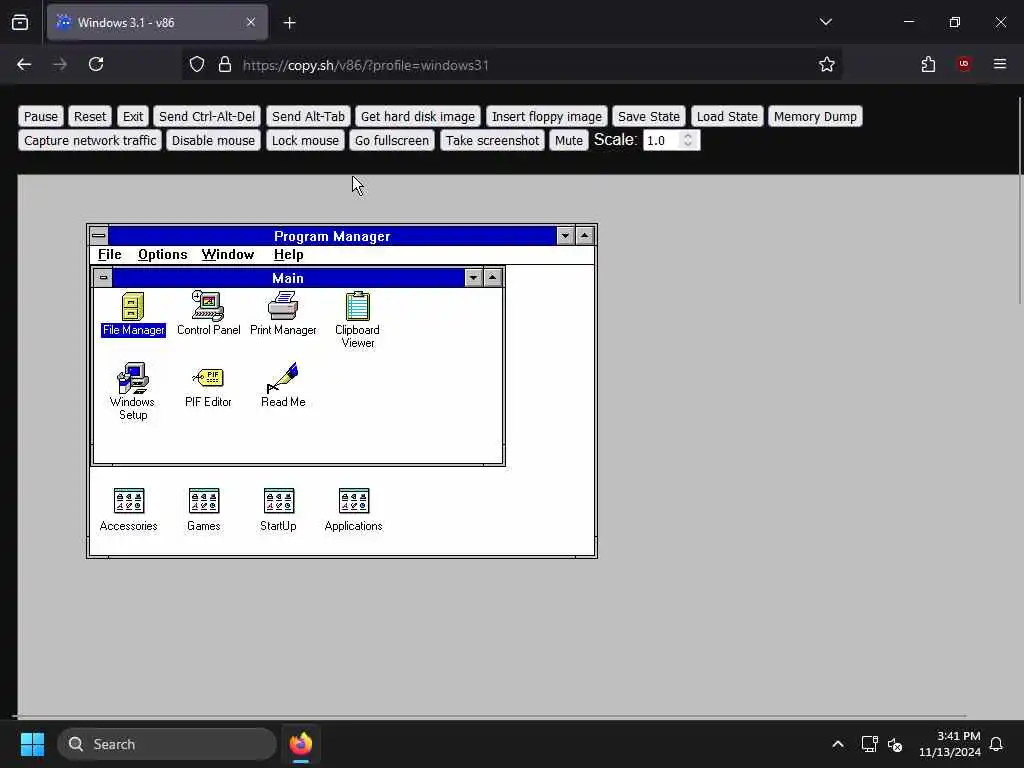Open the Options menu

point(163,255)
